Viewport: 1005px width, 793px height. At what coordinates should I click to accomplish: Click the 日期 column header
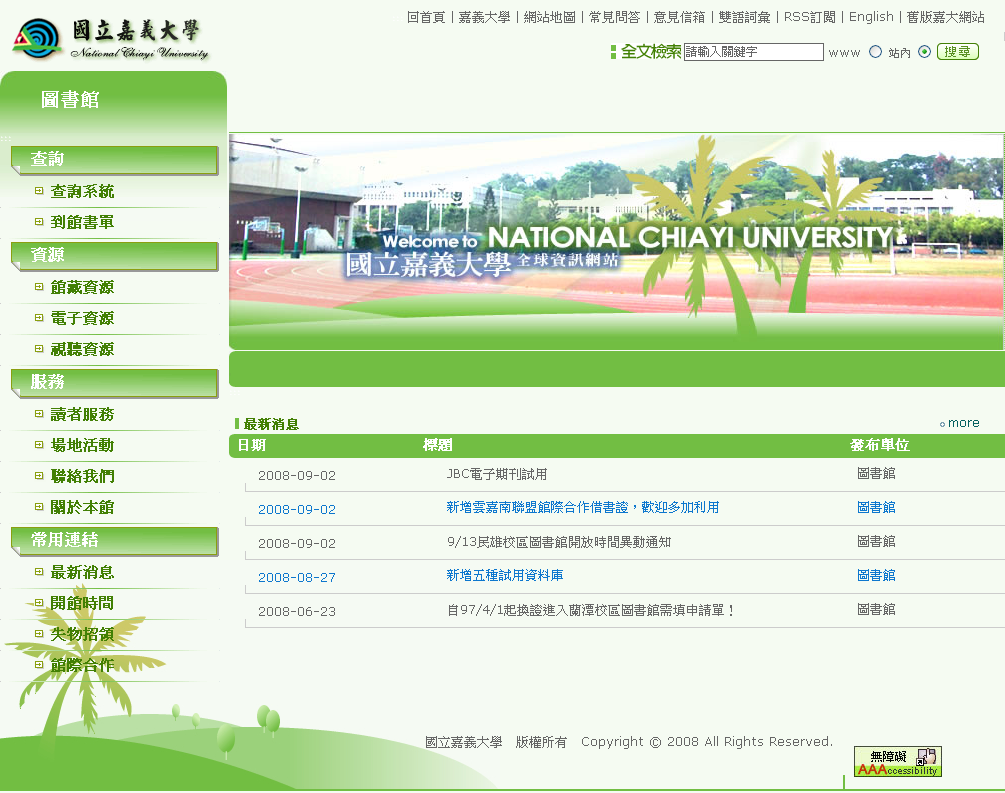[x=251, y=445]
